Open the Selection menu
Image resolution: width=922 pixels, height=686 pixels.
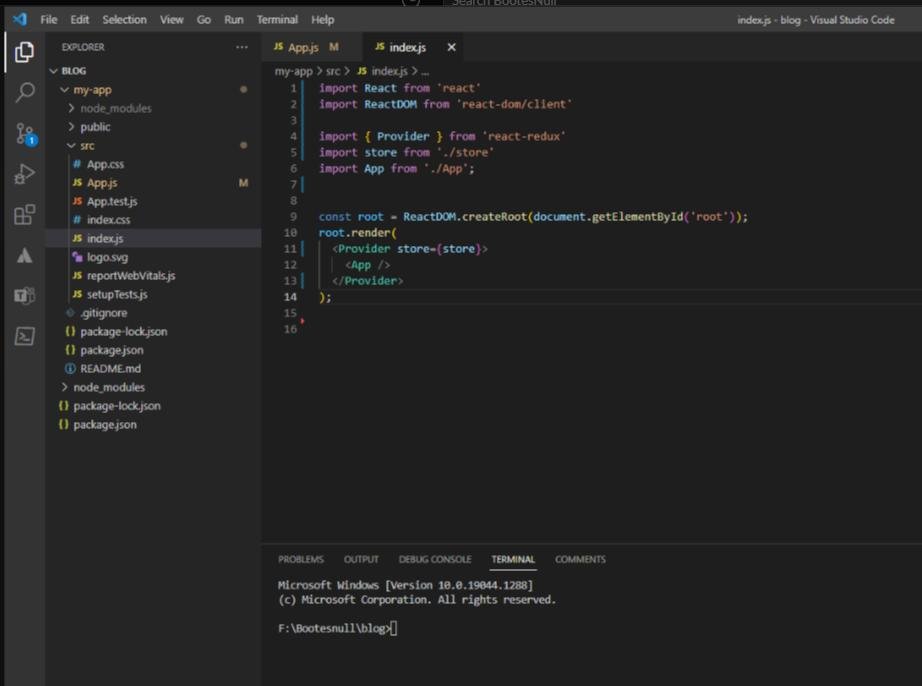[x=124, y=20]
